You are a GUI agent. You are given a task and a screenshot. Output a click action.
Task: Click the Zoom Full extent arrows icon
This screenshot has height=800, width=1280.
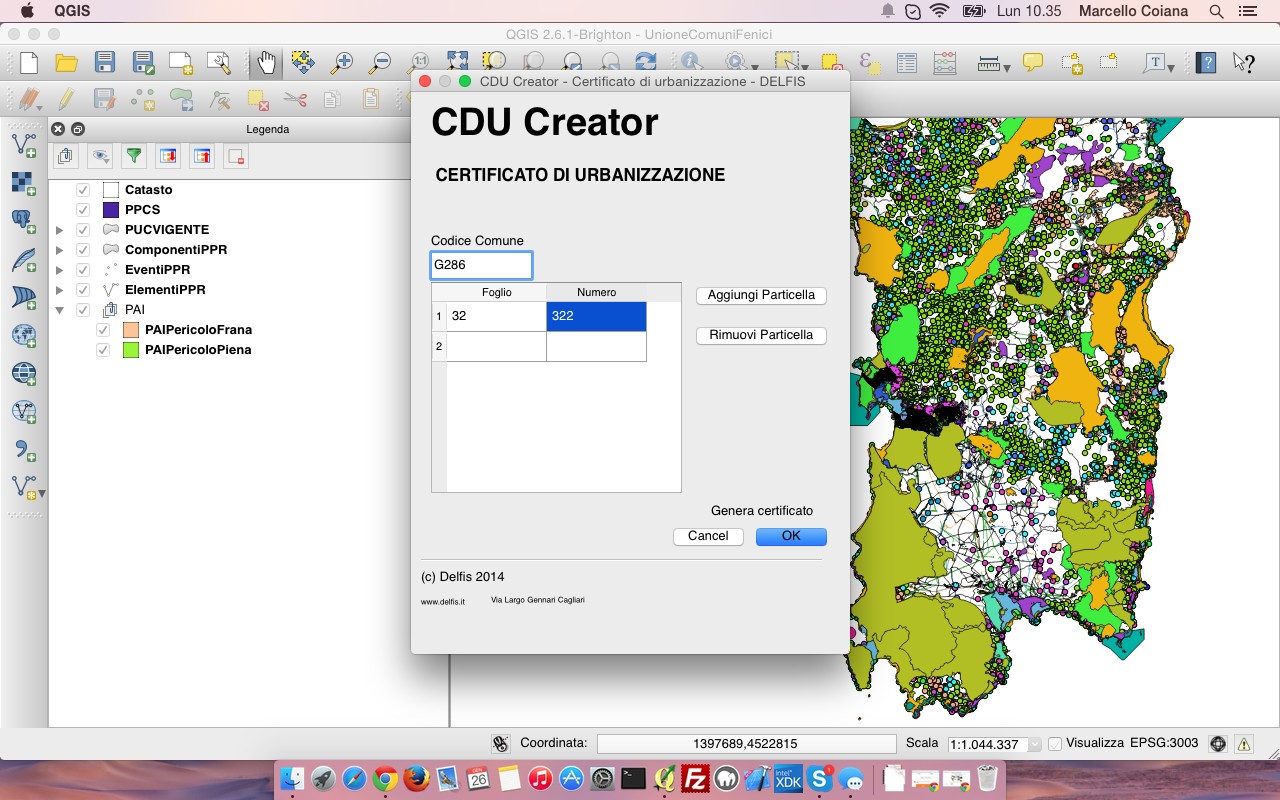pos(458,63)
